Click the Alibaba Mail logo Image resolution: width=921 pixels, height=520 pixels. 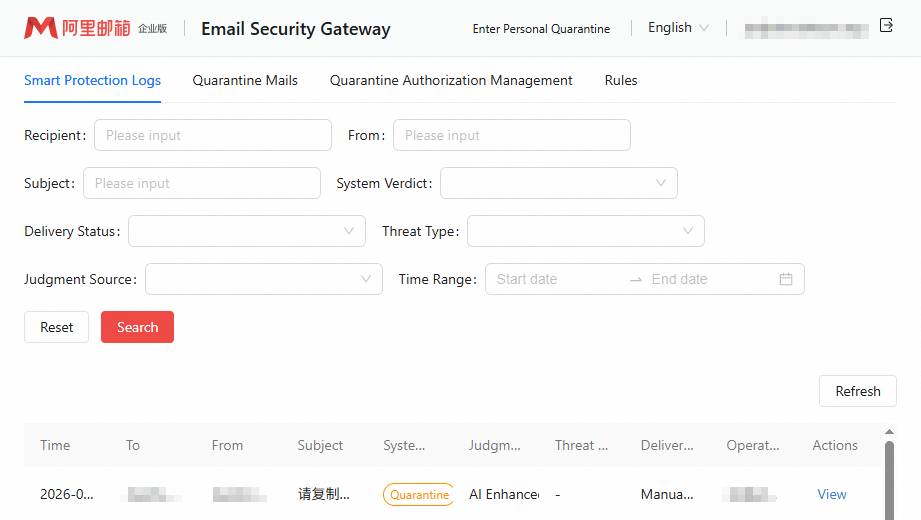(x=95, y=28)
